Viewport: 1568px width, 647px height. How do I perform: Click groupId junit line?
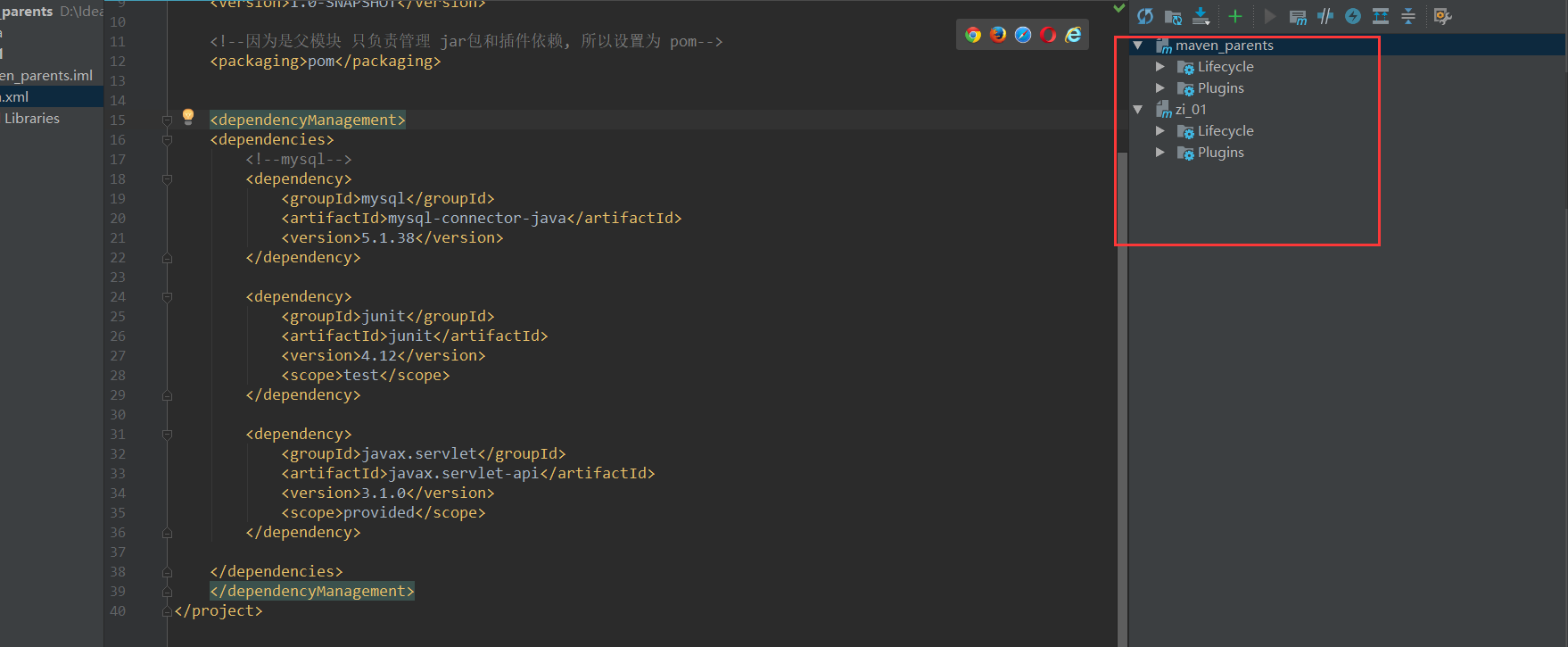(388, 316)
